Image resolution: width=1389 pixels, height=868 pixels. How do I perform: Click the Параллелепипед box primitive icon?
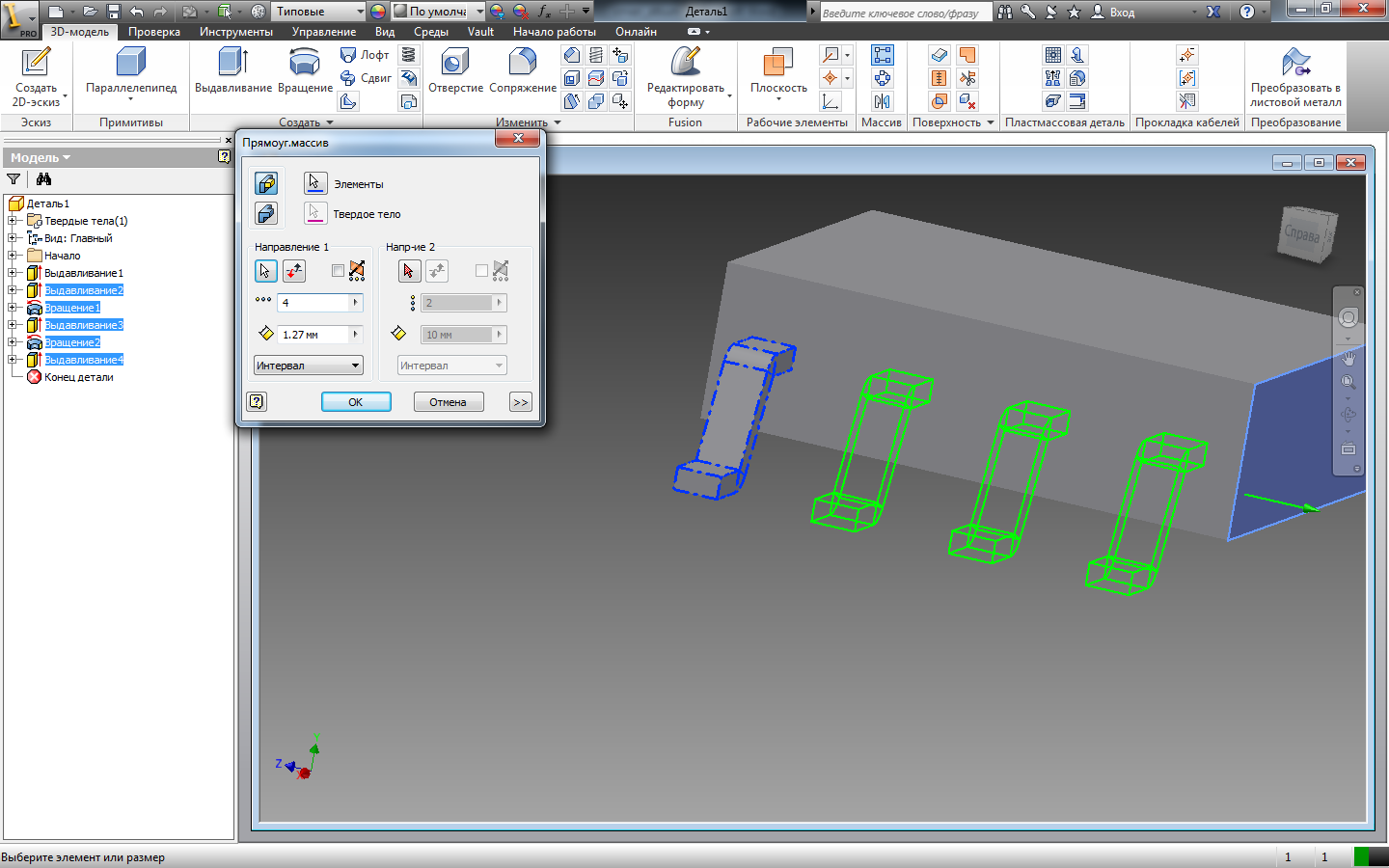pos(131,63)
